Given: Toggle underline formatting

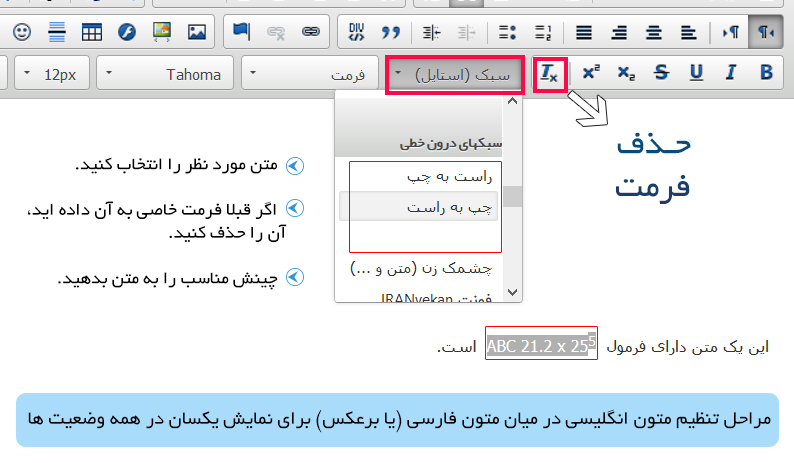Looking at the screenshot, I should point(696,74).
